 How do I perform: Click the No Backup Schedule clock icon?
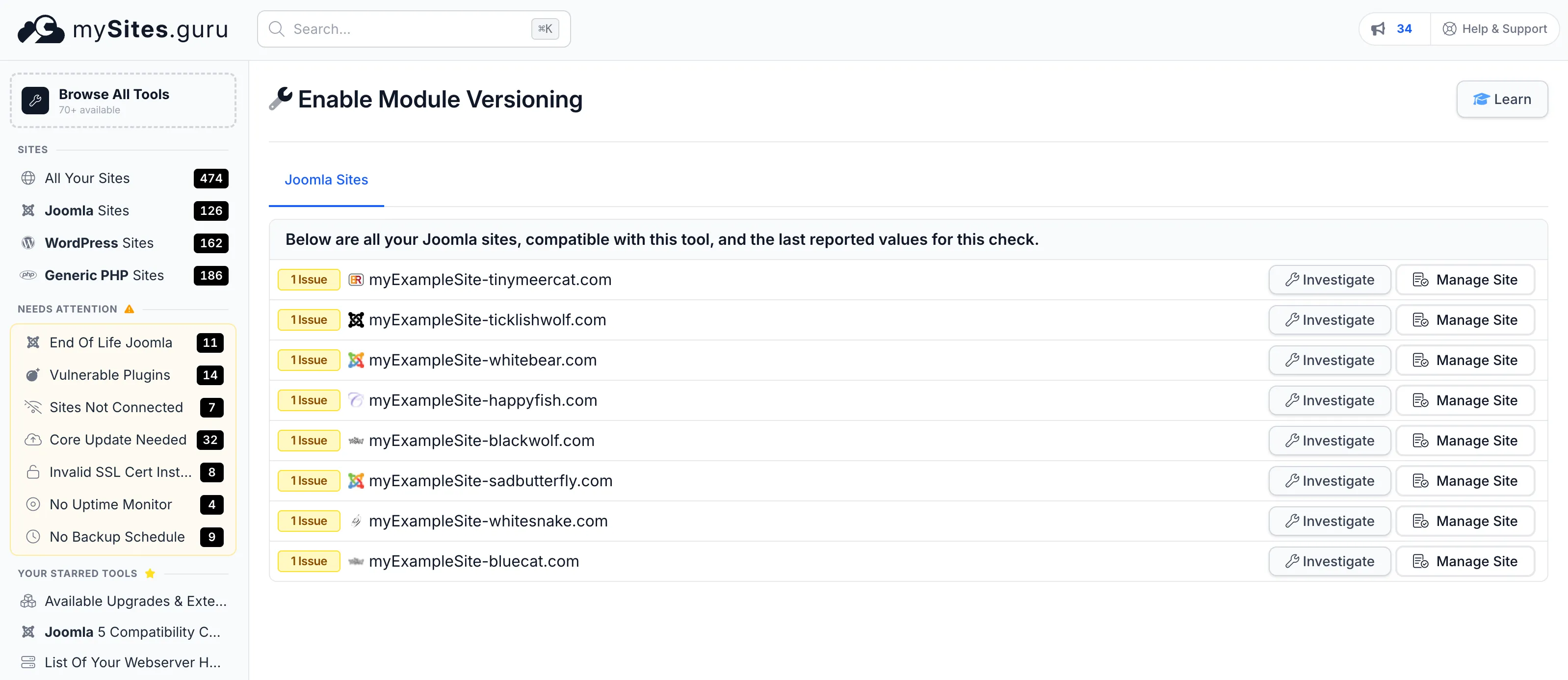pos(33,536)
